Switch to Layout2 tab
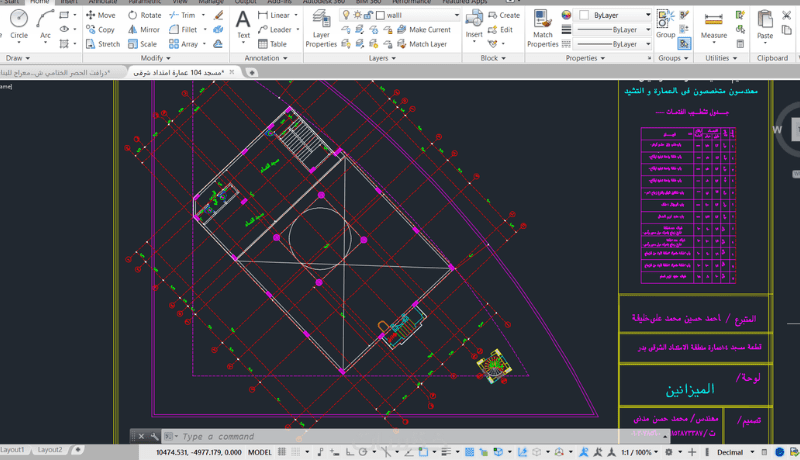The image size is (800, 460). (x=49, y=450)
